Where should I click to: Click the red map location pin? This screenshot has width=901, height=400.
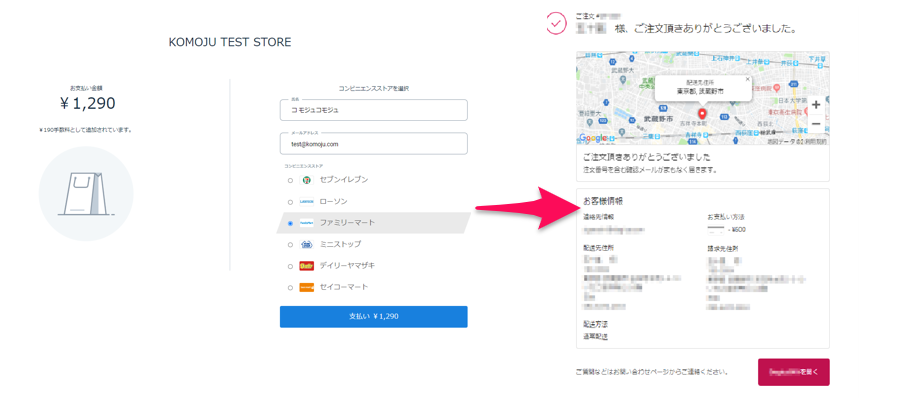click(x=701, y=114)
